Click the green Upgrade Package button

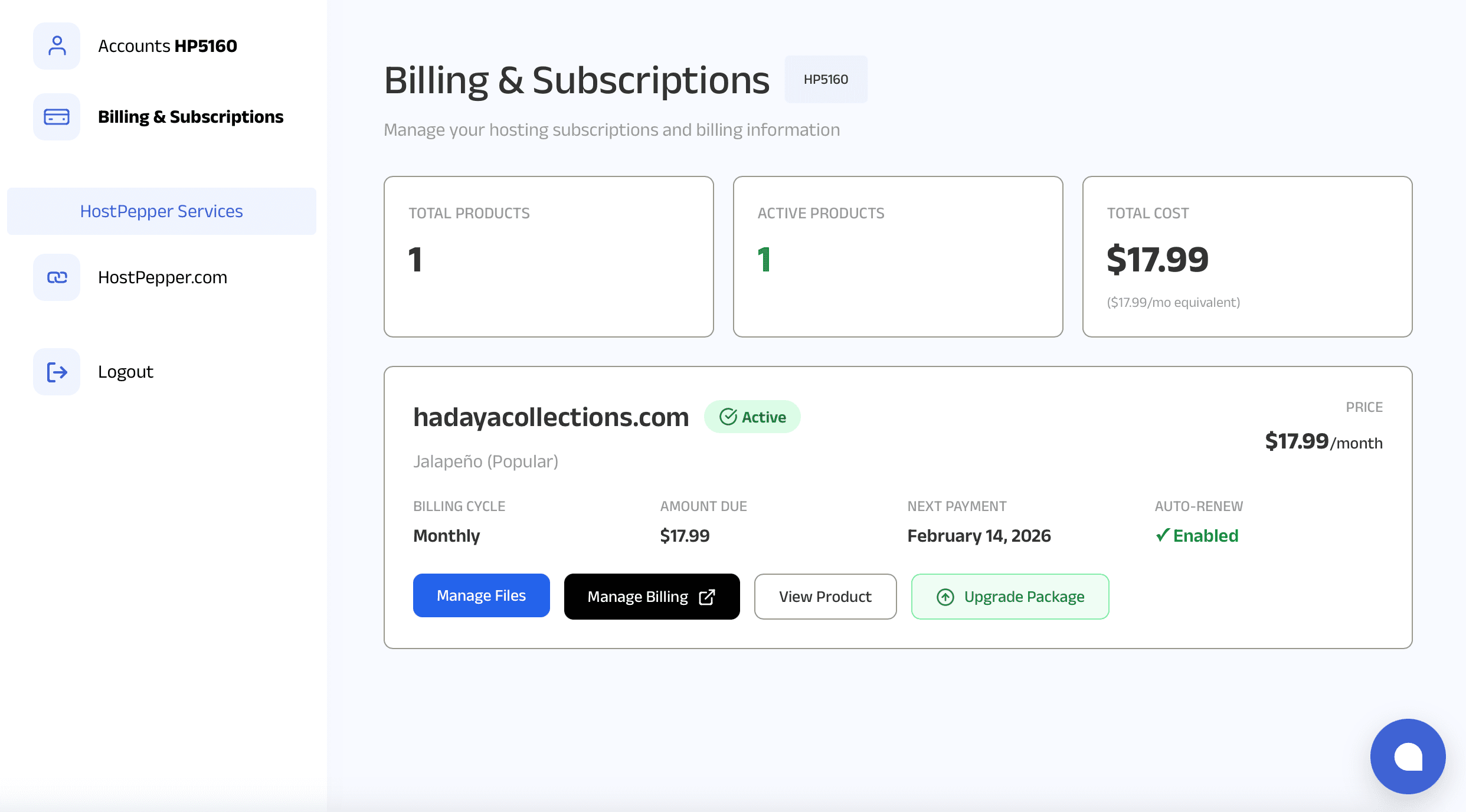click(x=1010, y=597)
